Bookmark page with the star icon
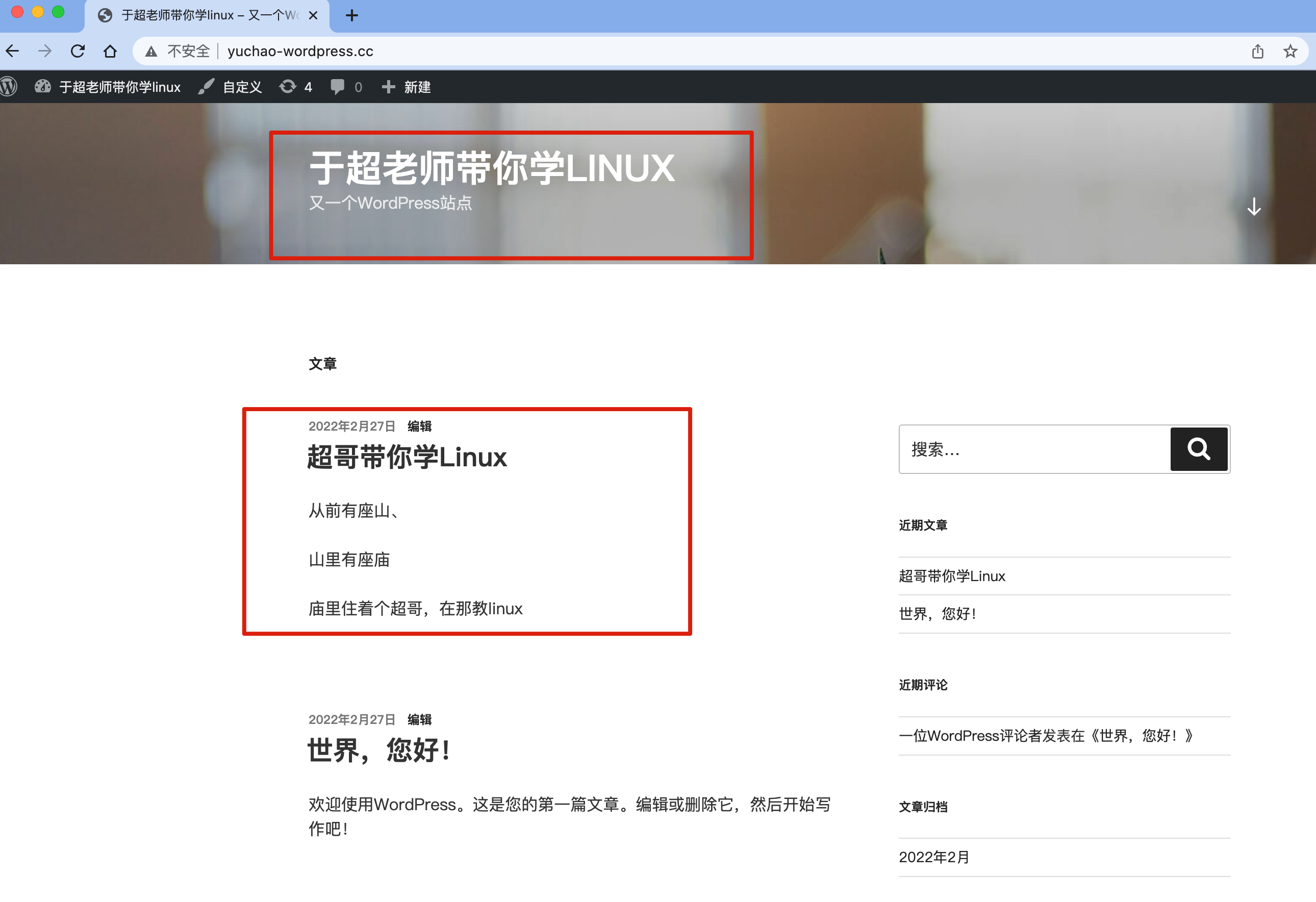Image resolution: width=1316 pixels, height=902 pixels. tap(1290, 51)
